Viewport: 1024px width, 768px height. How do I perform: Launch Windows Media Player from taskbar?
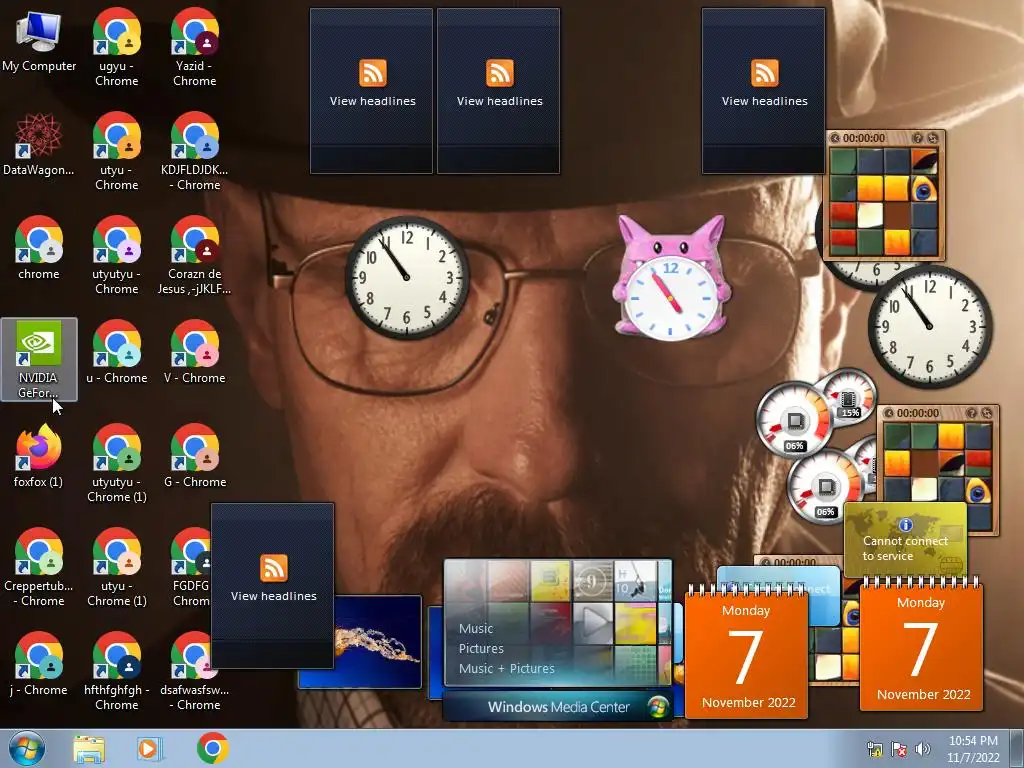coord(149,749)
